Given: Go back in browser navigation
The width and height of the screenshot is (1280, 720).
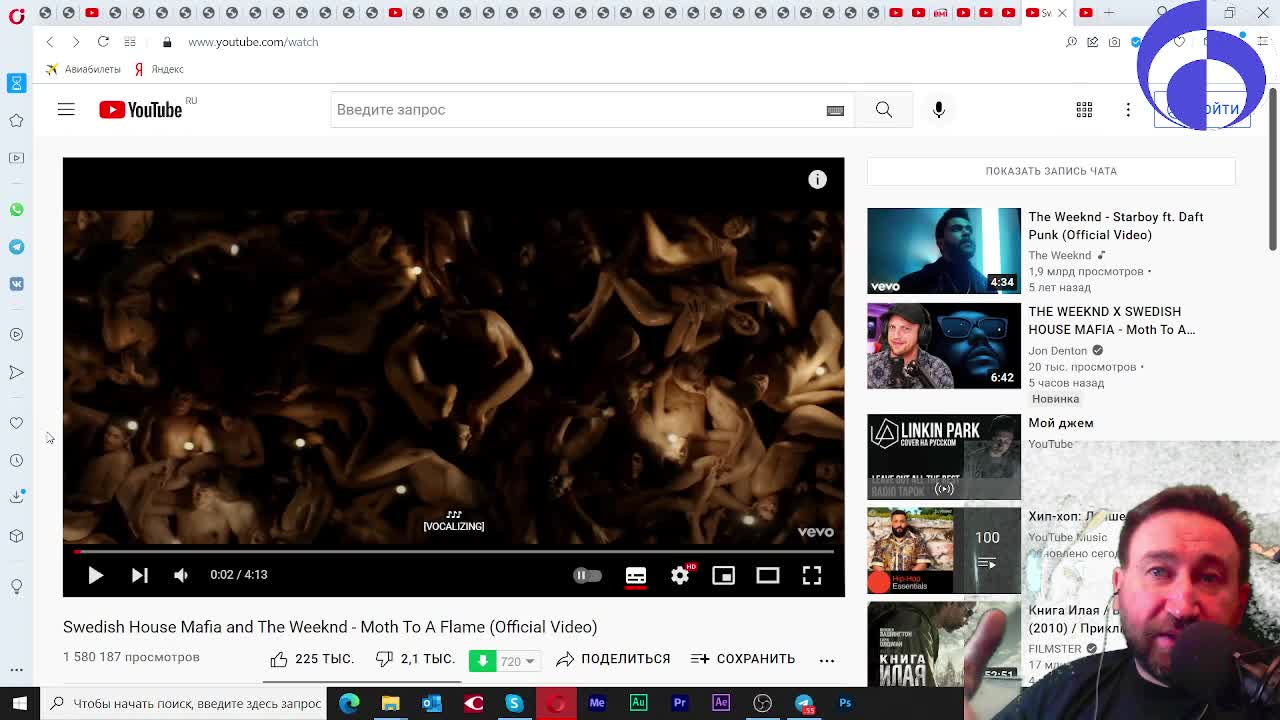Looking at the screenshot, I should point(50,42).
